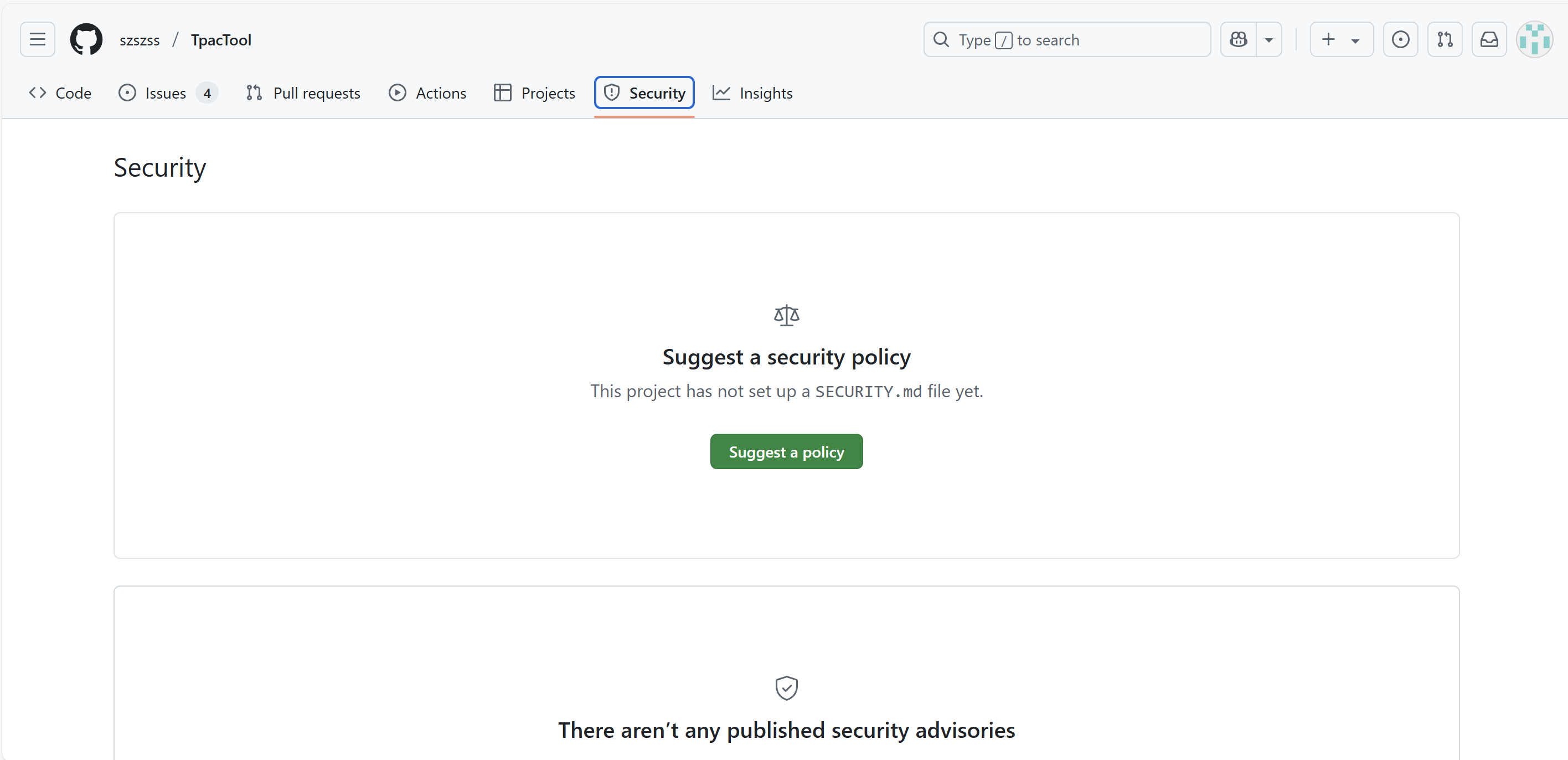This screenshot has height=760, width=1568.
Task: Open the issues shortcut icon in header
Action: [x=1400, y=39]
